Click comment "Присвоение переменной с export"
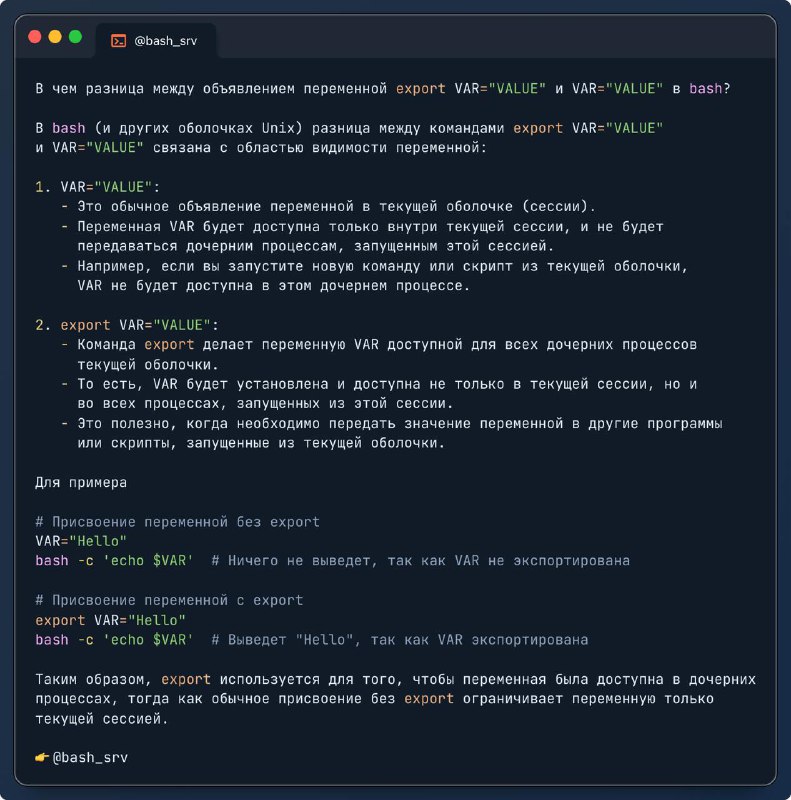Screen dimensions: 791x800 pyautogui.click(x=169, y=600)
